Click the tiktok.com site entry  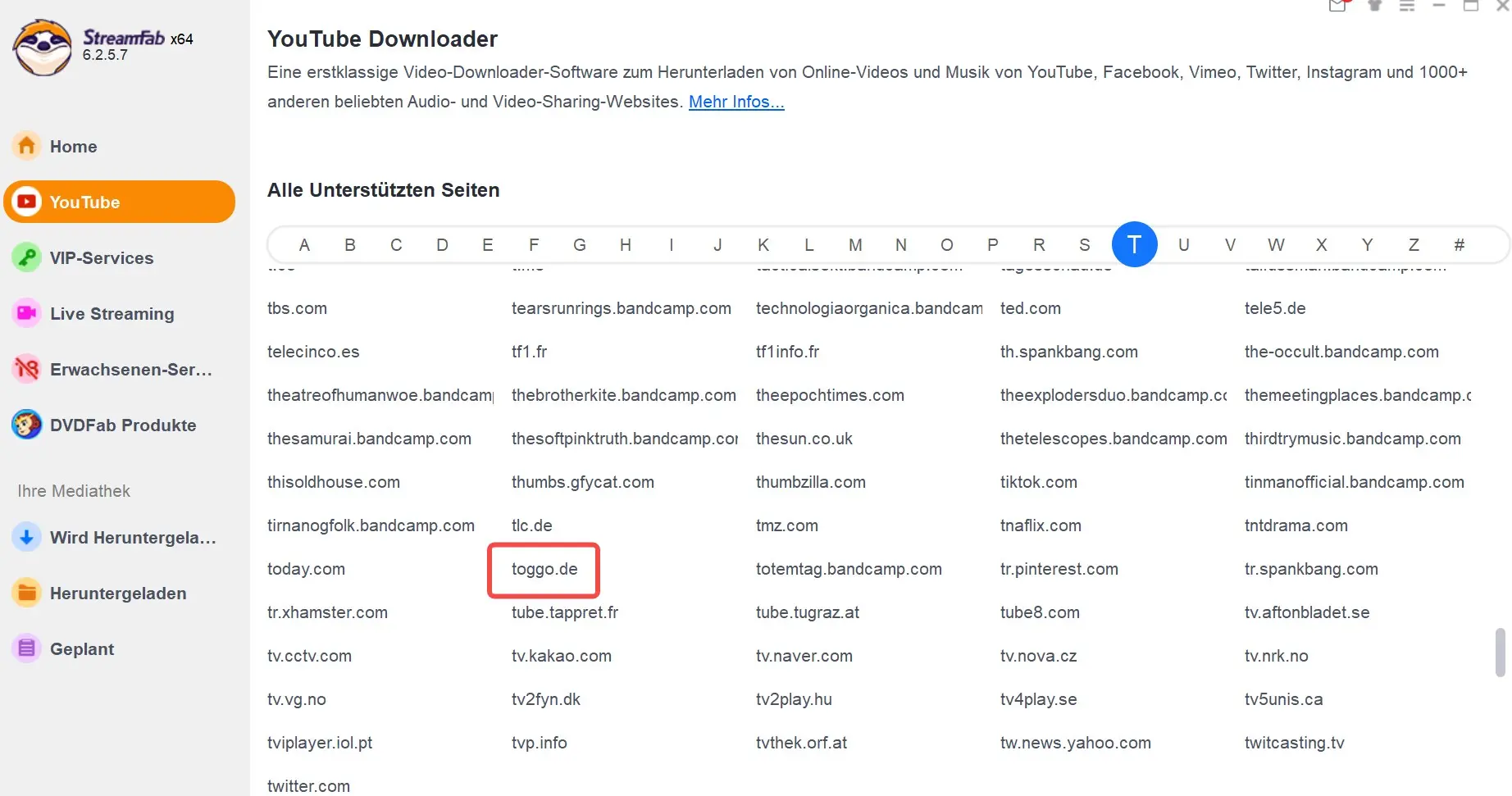pyautogui.click(x=1039, y=482)
